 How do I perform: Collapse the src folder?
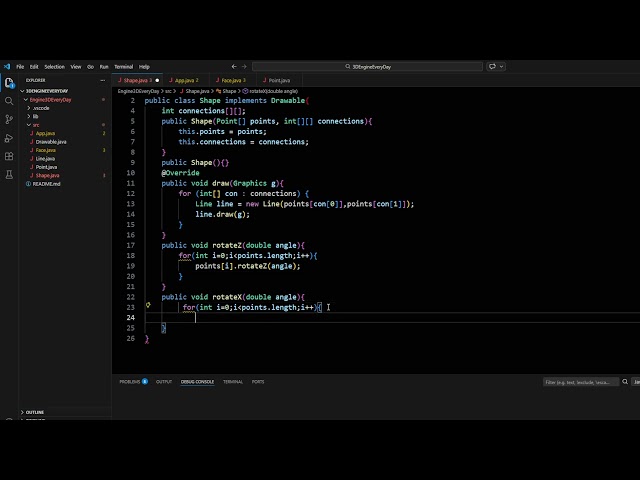point(36,125)
